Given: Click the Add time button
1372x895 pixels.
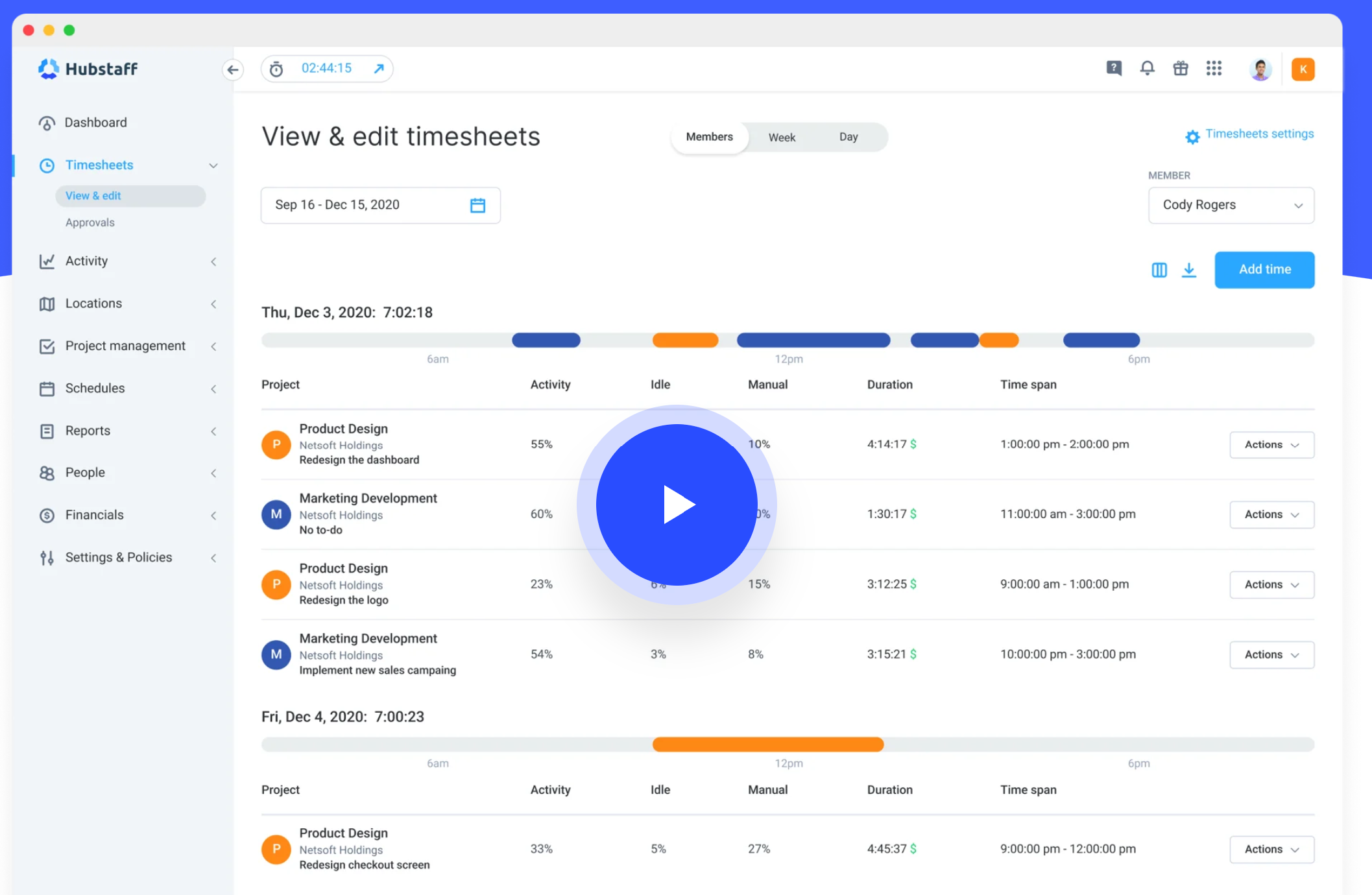Looking at the screenshot, I should tap(1264, 269).
